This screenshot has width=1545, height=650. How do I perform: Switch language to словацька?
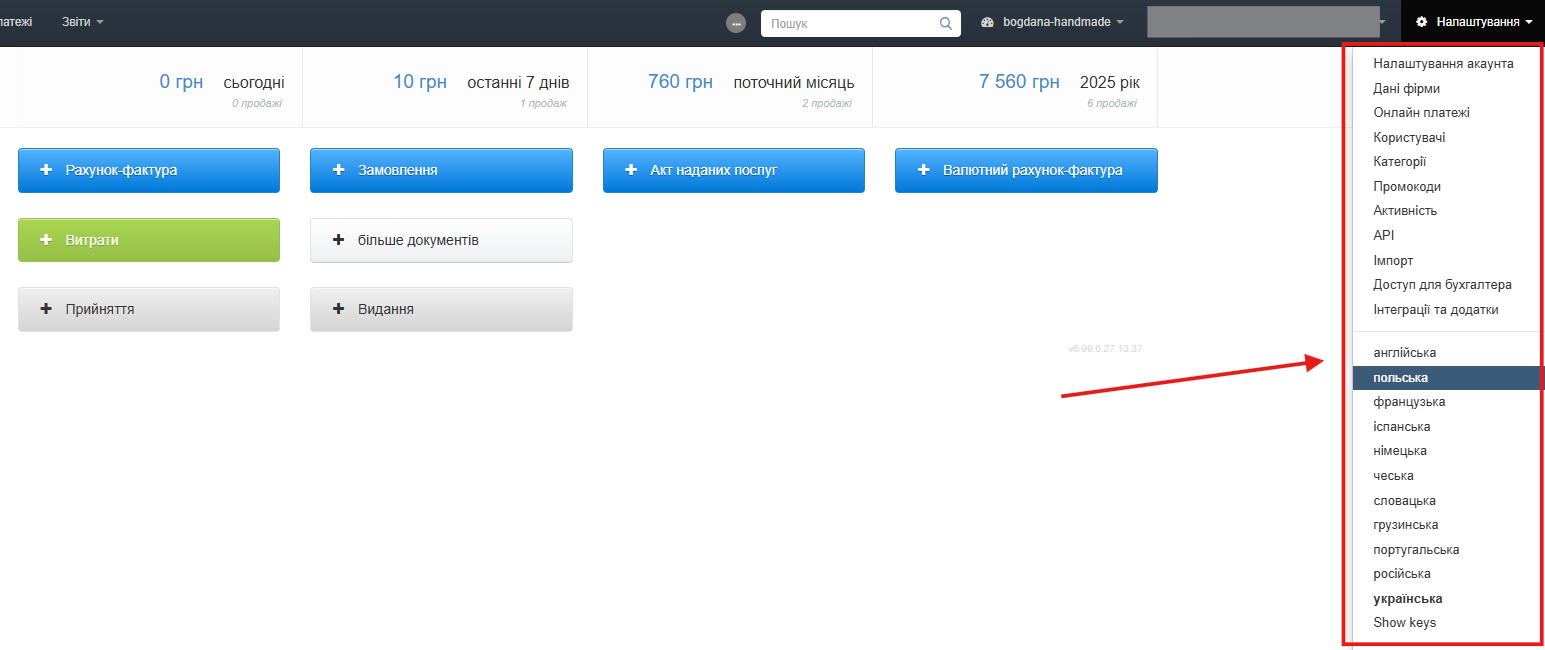1404,500
